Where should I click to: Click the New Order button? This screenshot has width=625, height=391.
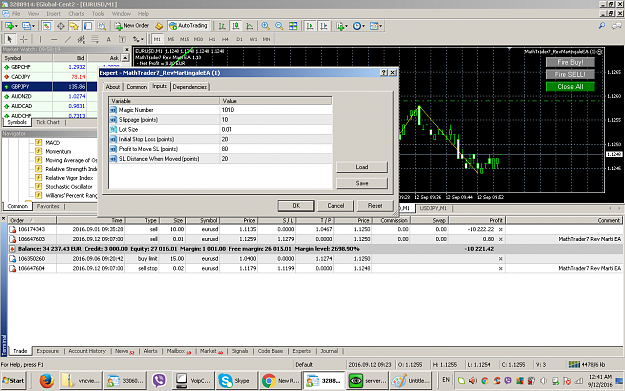132,26
